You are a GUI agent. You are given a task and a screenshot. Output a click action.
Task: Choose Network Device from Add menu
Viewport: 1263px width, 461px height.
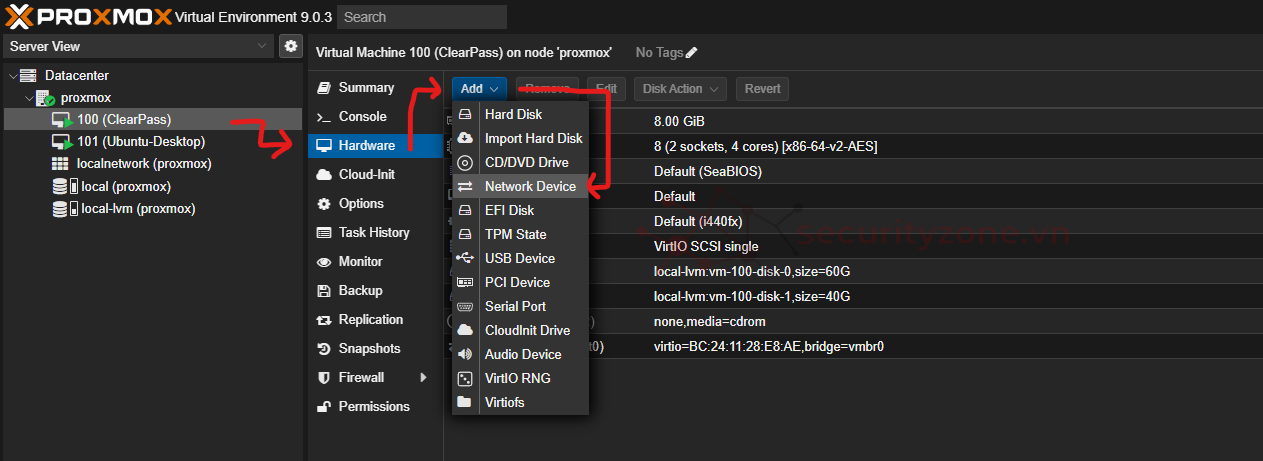coord(529,187)
